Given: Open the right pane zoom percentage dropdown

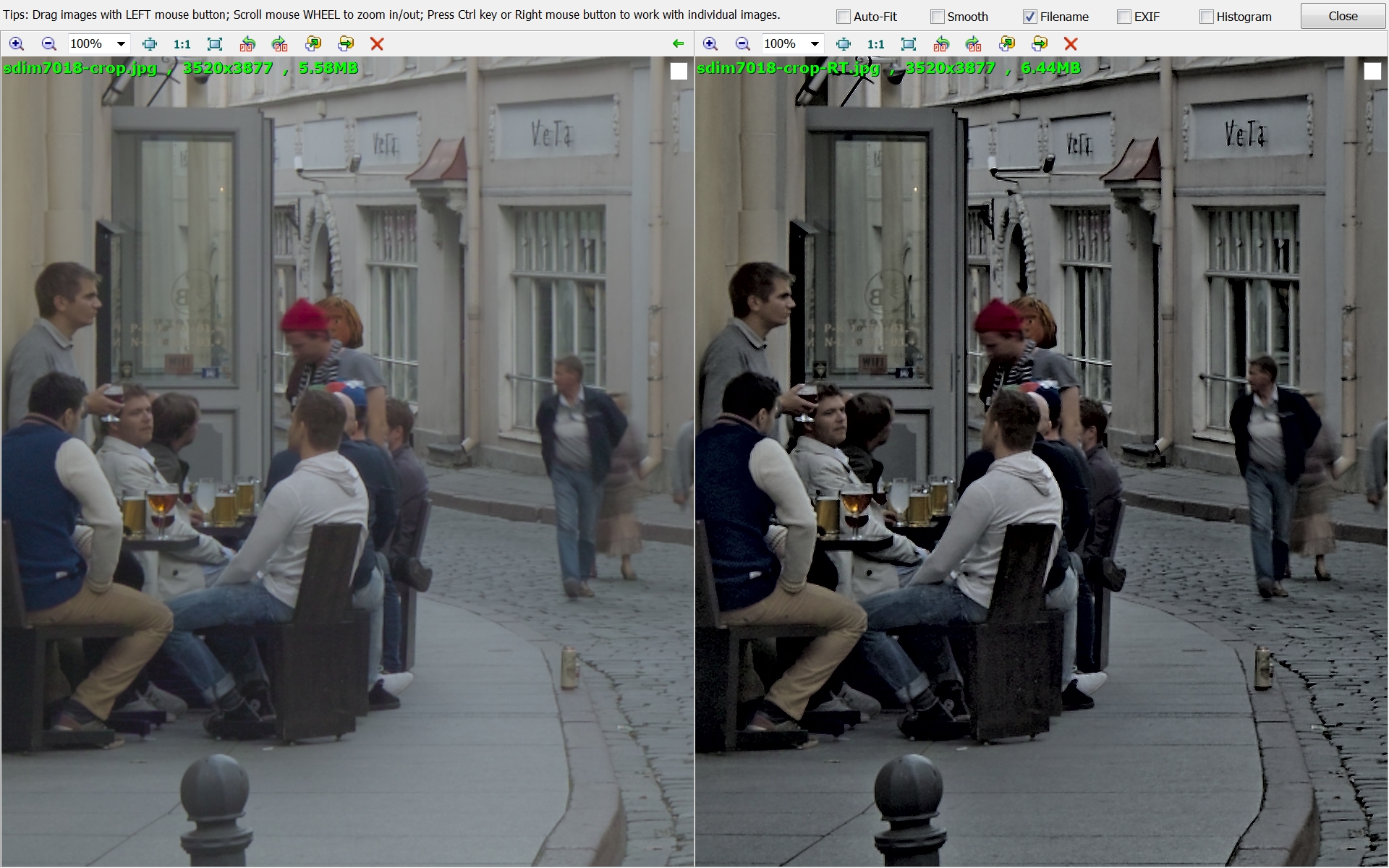Looking at the screenshot, I should click(815, 44).
